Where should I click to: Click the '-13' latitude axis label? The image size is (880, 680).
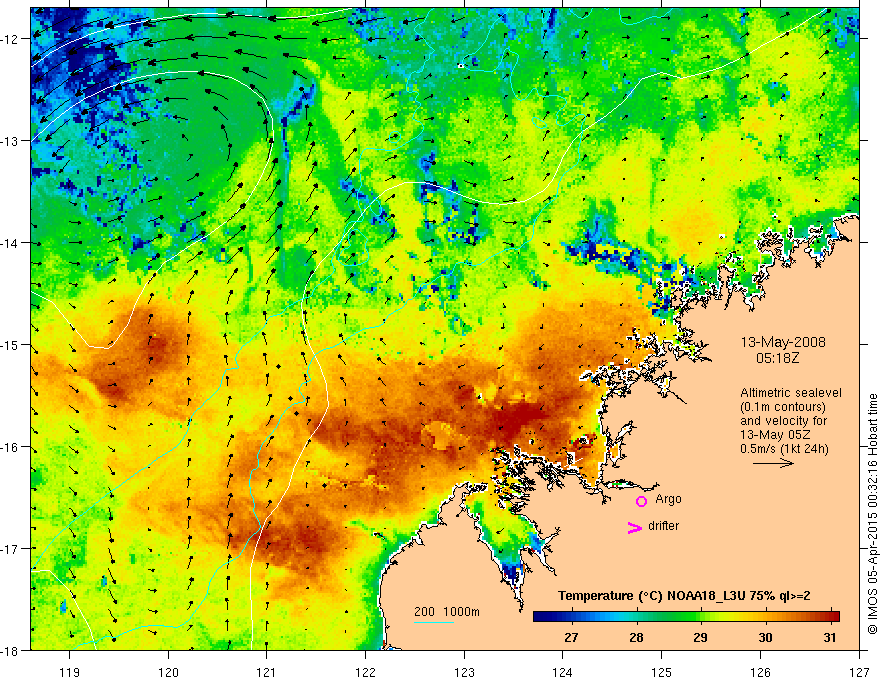(x=11, y=141)
